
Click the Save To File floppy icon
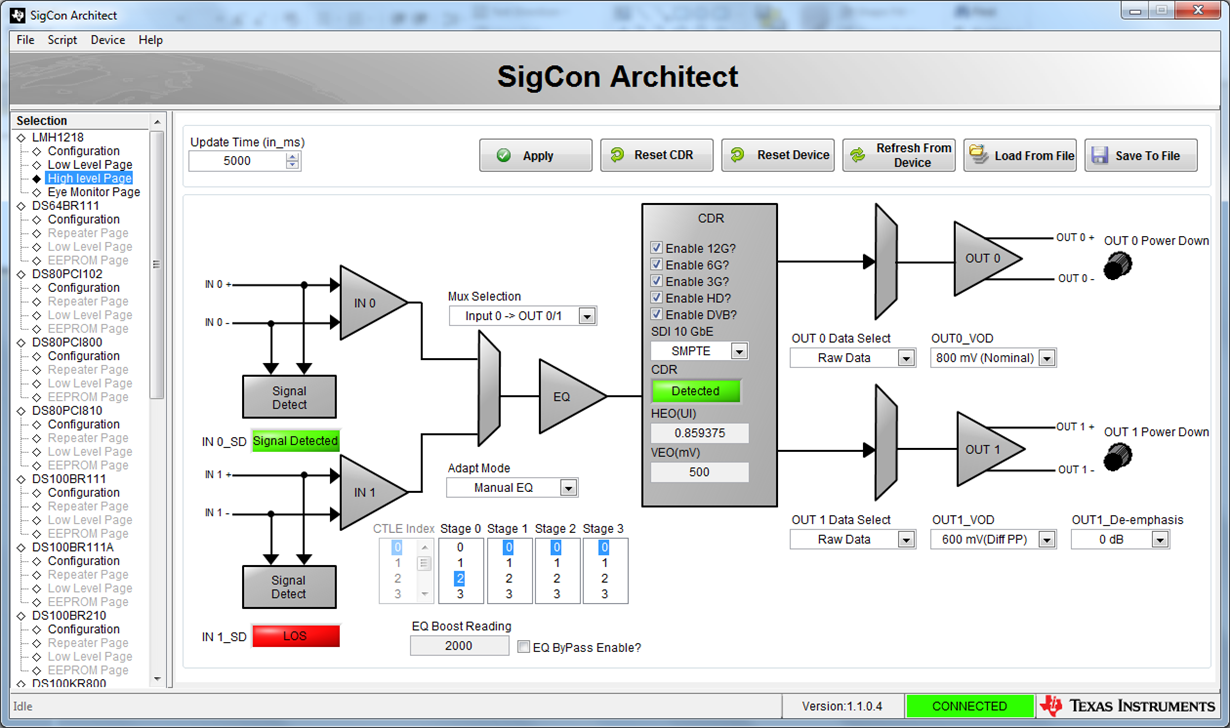pyautogui.click(x=1100, y=155)
